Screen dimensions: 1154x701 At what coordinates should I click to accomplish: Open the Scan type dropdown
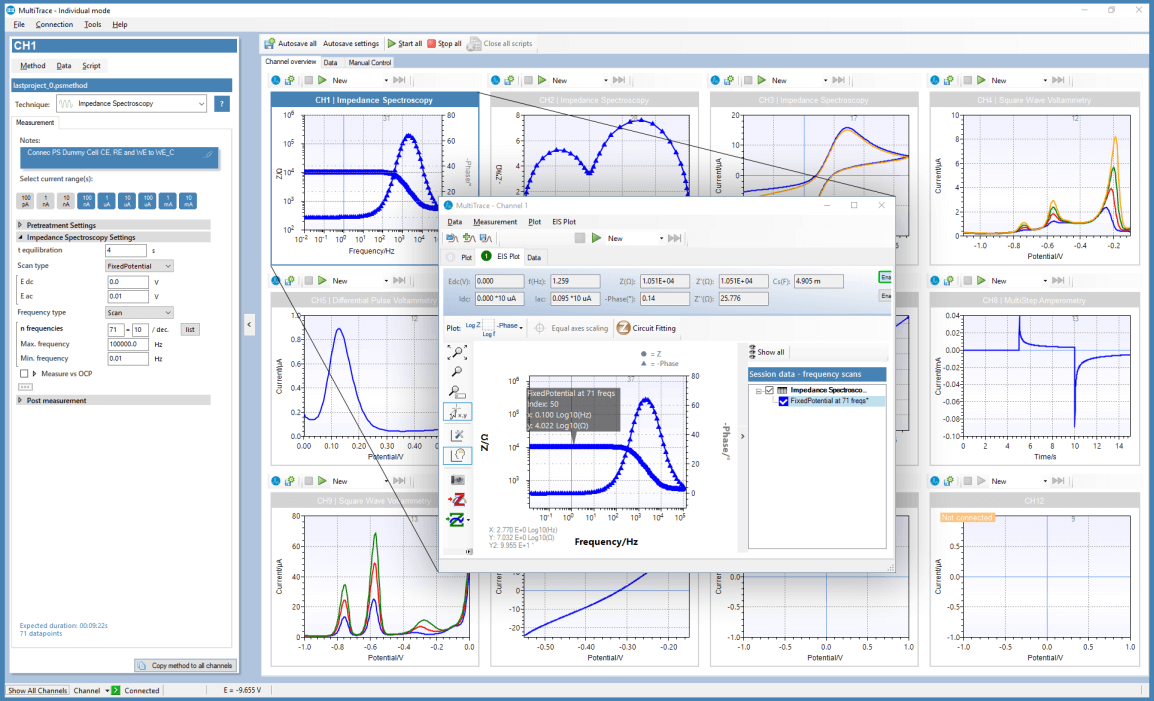click(139, 266)
